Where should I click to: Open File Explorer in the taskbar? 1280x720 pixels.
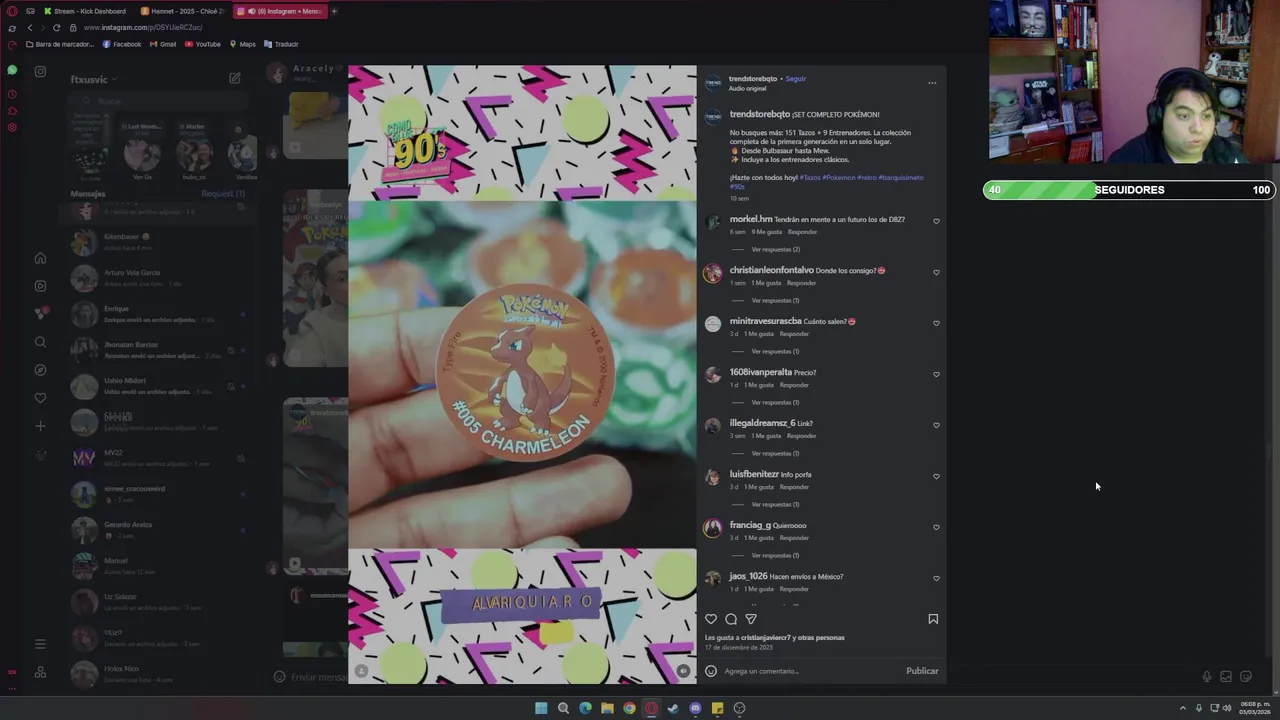pyautogui.click(x=607, y=708)
